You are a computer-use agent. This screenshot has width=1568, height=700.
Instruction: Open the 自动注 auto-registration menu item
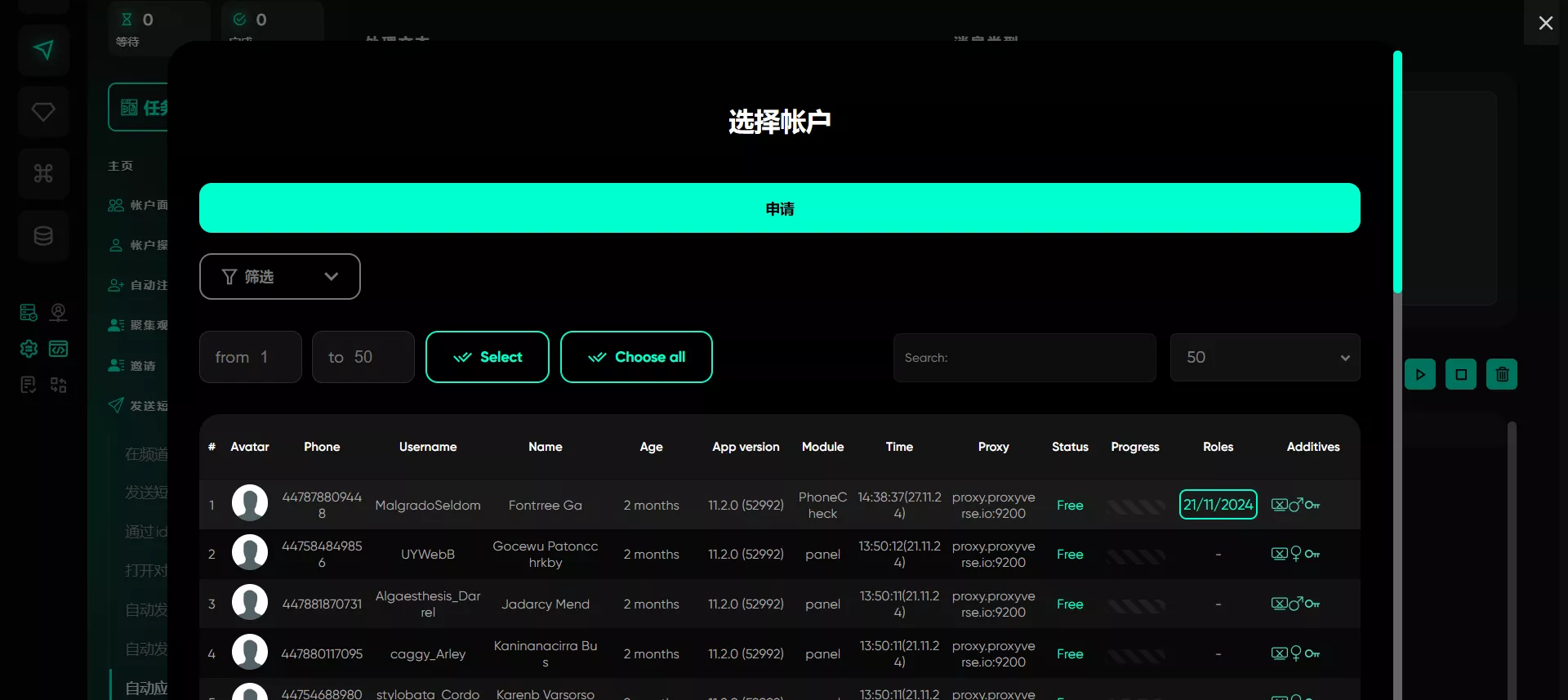[138, 285]
